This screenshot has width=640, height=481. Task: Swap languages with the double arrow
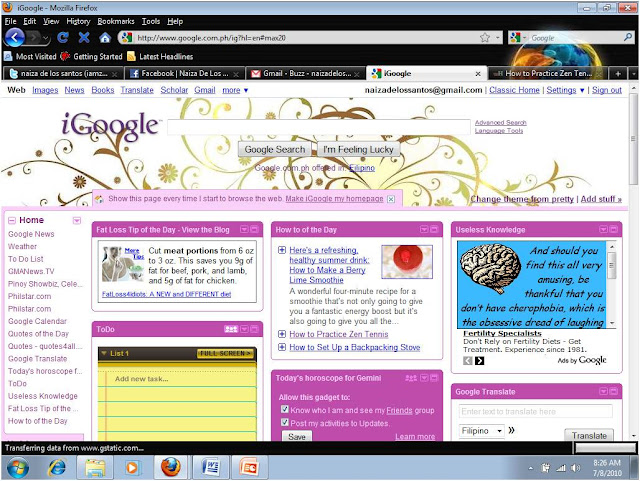[x=511, y=430]
